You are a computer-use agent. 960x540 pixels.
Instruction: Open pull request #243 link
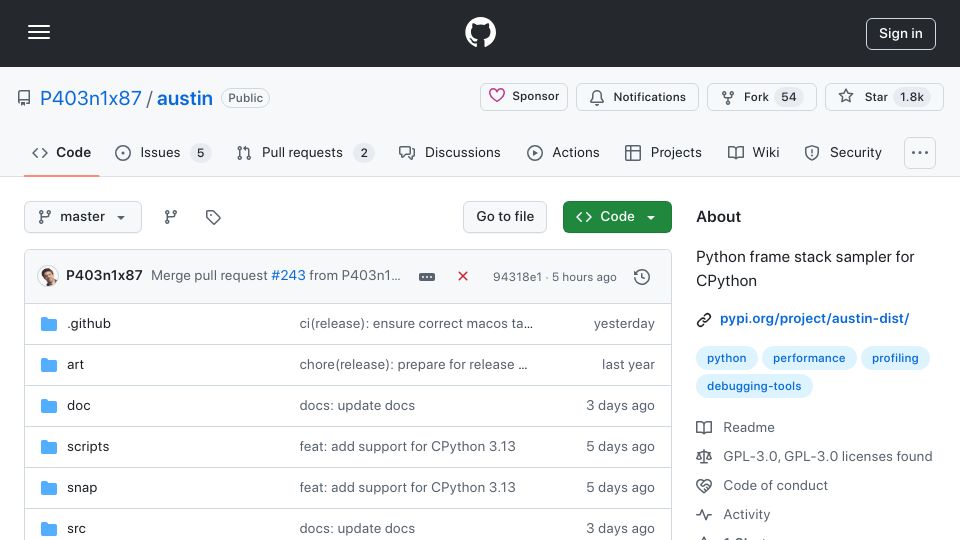click(x=288, y=276)
